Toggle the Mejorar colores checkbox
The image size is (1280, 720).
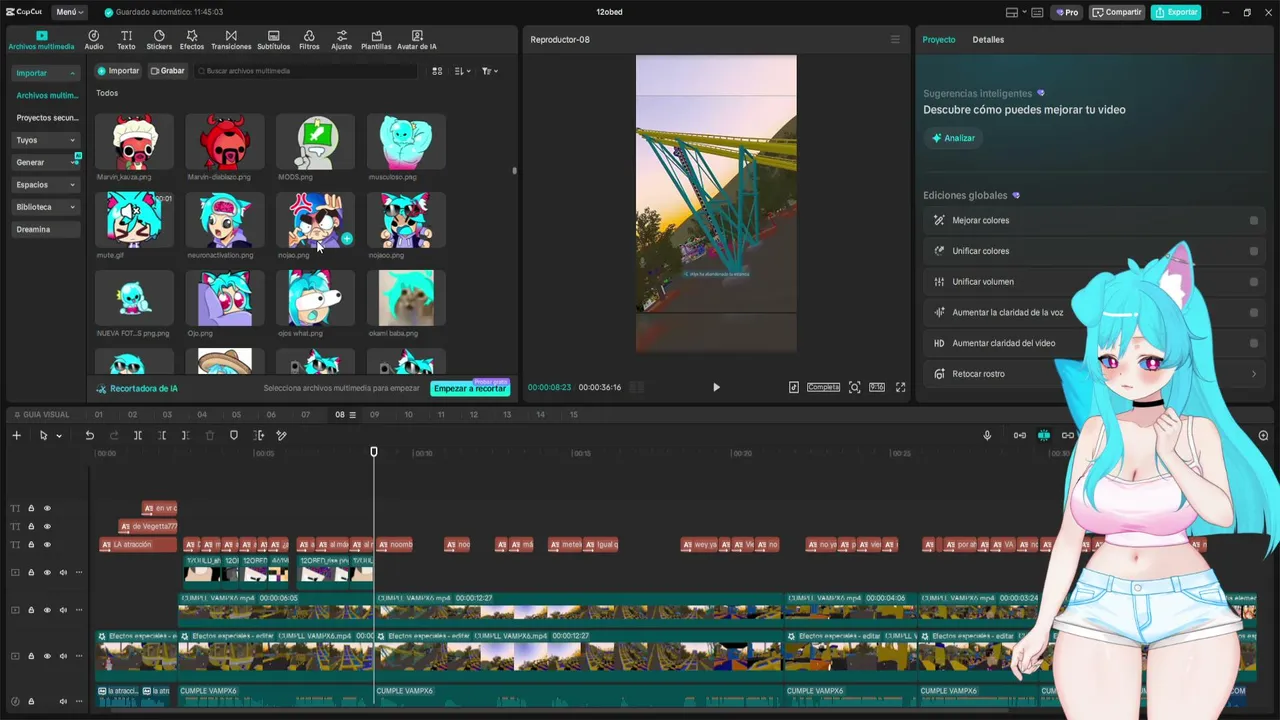click(x=1254, y=220)
